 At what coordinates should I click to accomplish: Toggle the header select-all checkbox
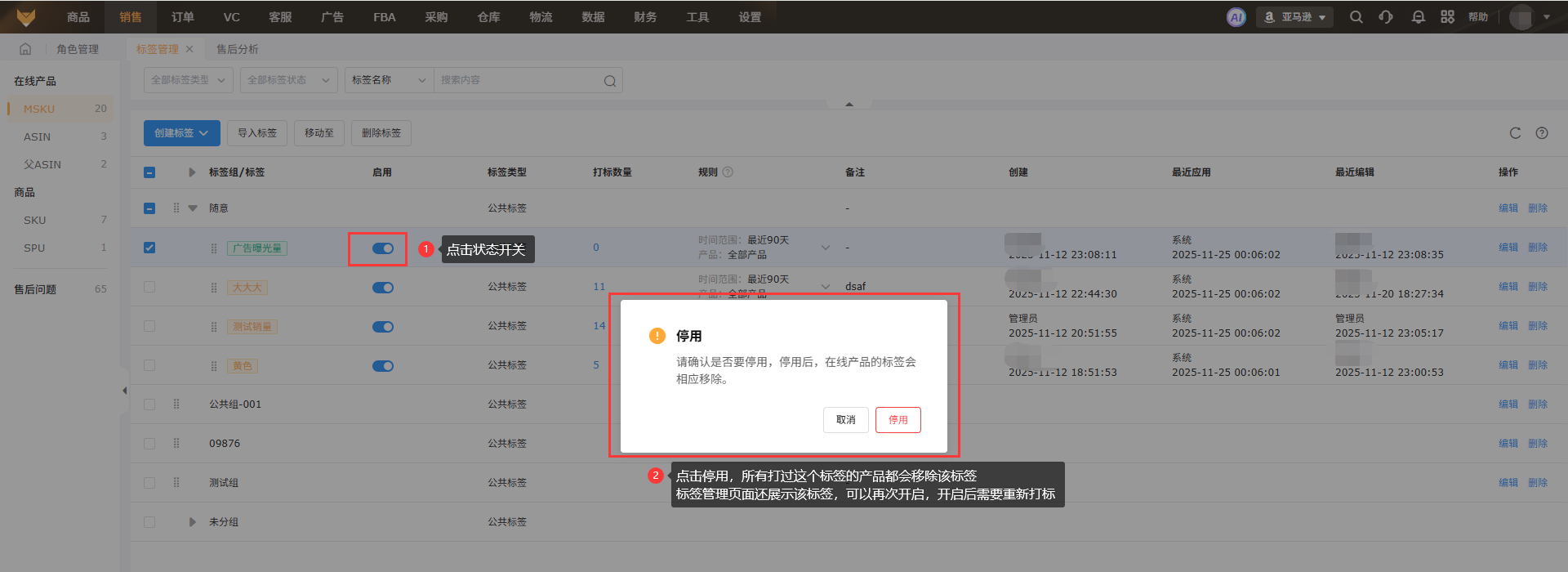tap(149, 172)
